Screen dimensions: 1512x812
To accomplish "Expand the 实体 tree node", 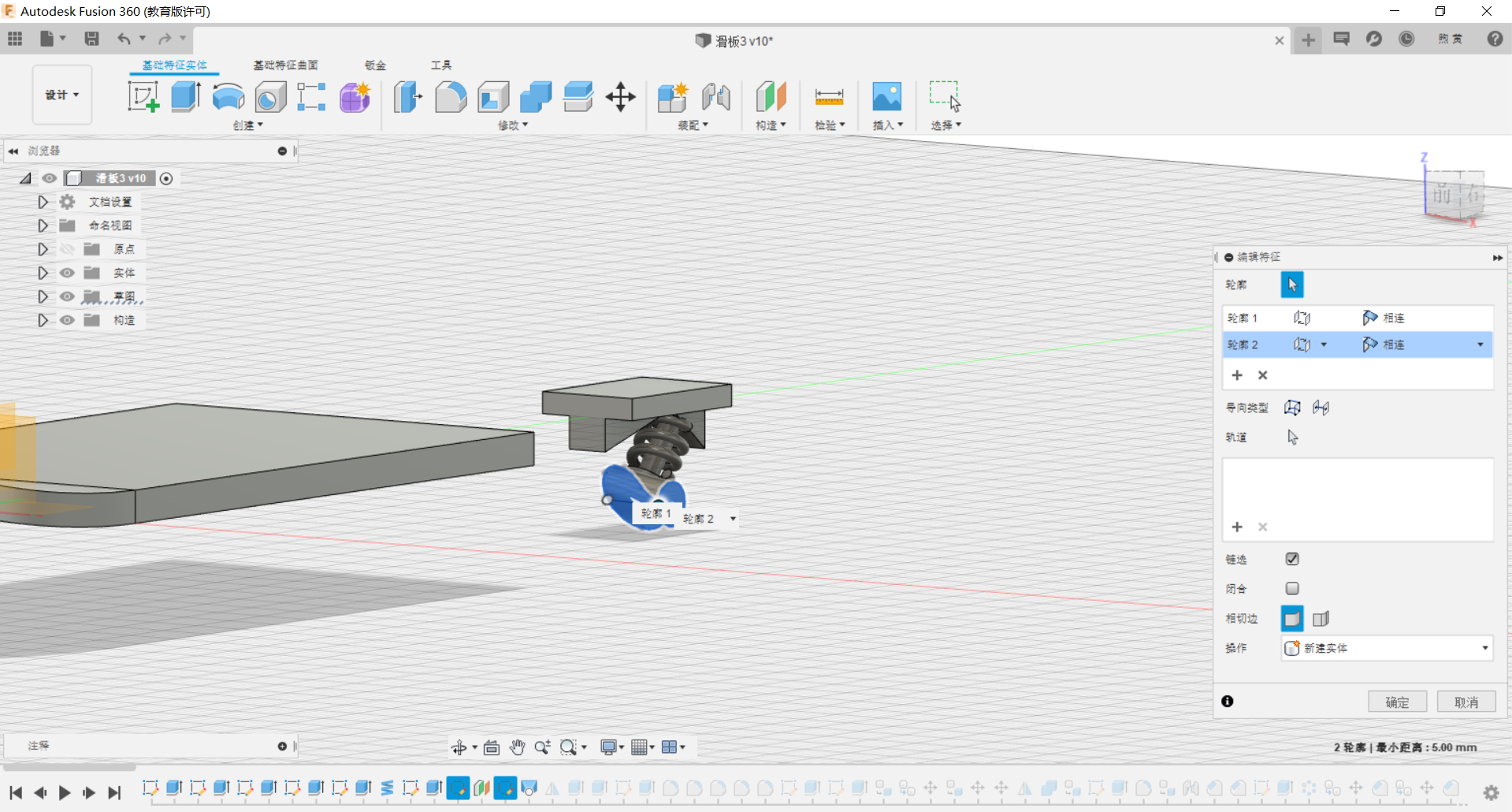I will pos(43,273).
